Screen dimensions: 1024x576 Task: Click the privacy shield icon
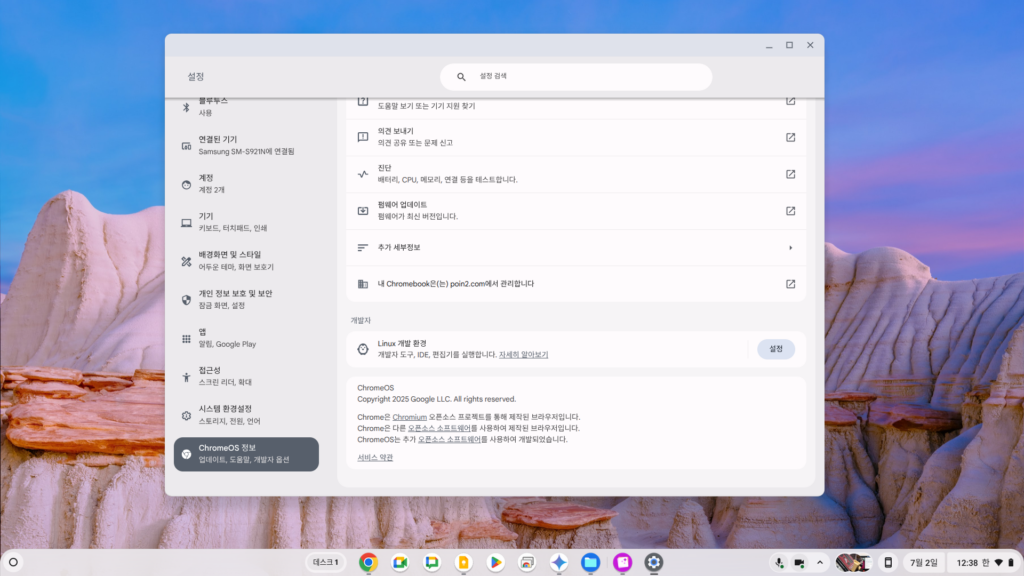pyautogui.click(x=186, y=300)
